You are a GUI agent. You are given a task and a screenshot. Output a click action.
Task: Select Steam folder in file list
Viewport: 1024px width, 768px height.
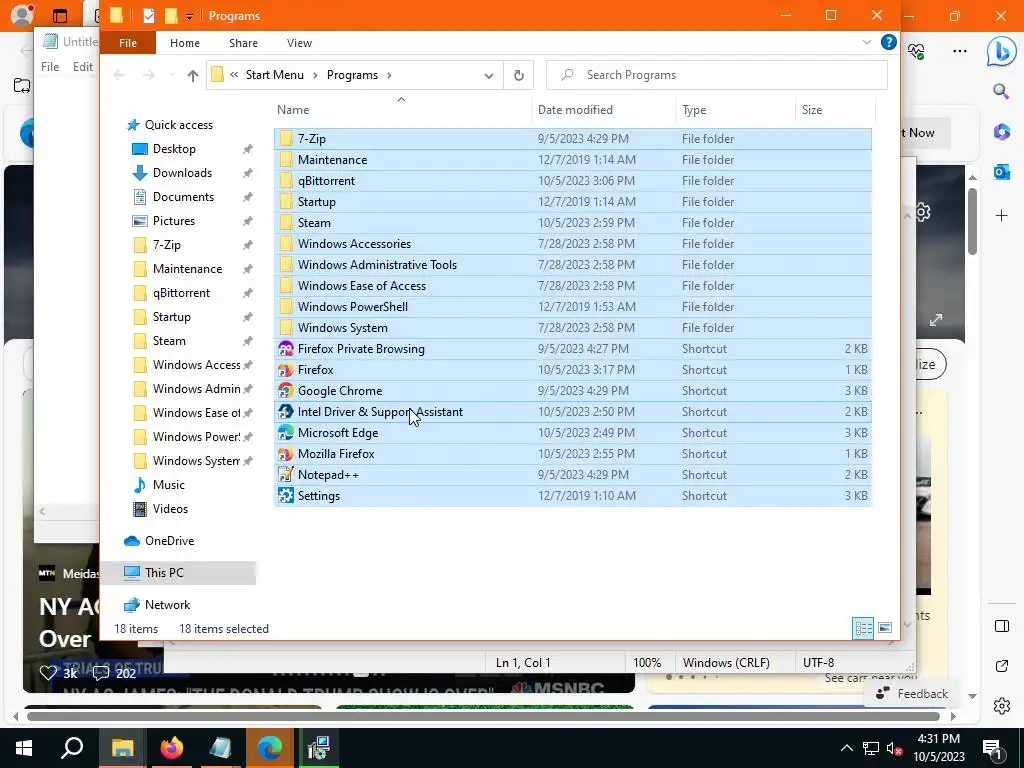(x=573, y=223)
